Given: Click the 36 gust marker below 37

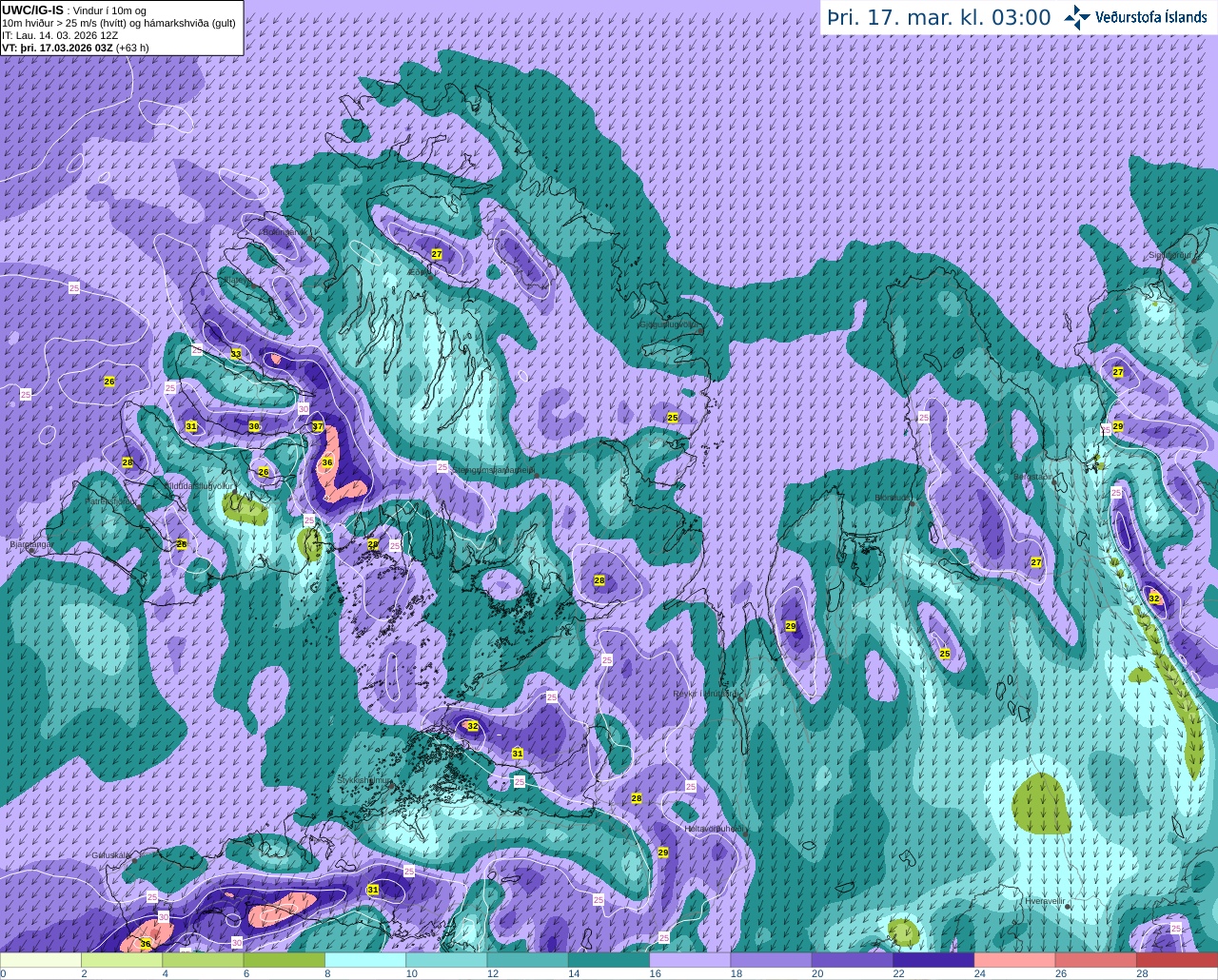Looking at the screenshot, I should pyautogui.click(x=326, y=462).
